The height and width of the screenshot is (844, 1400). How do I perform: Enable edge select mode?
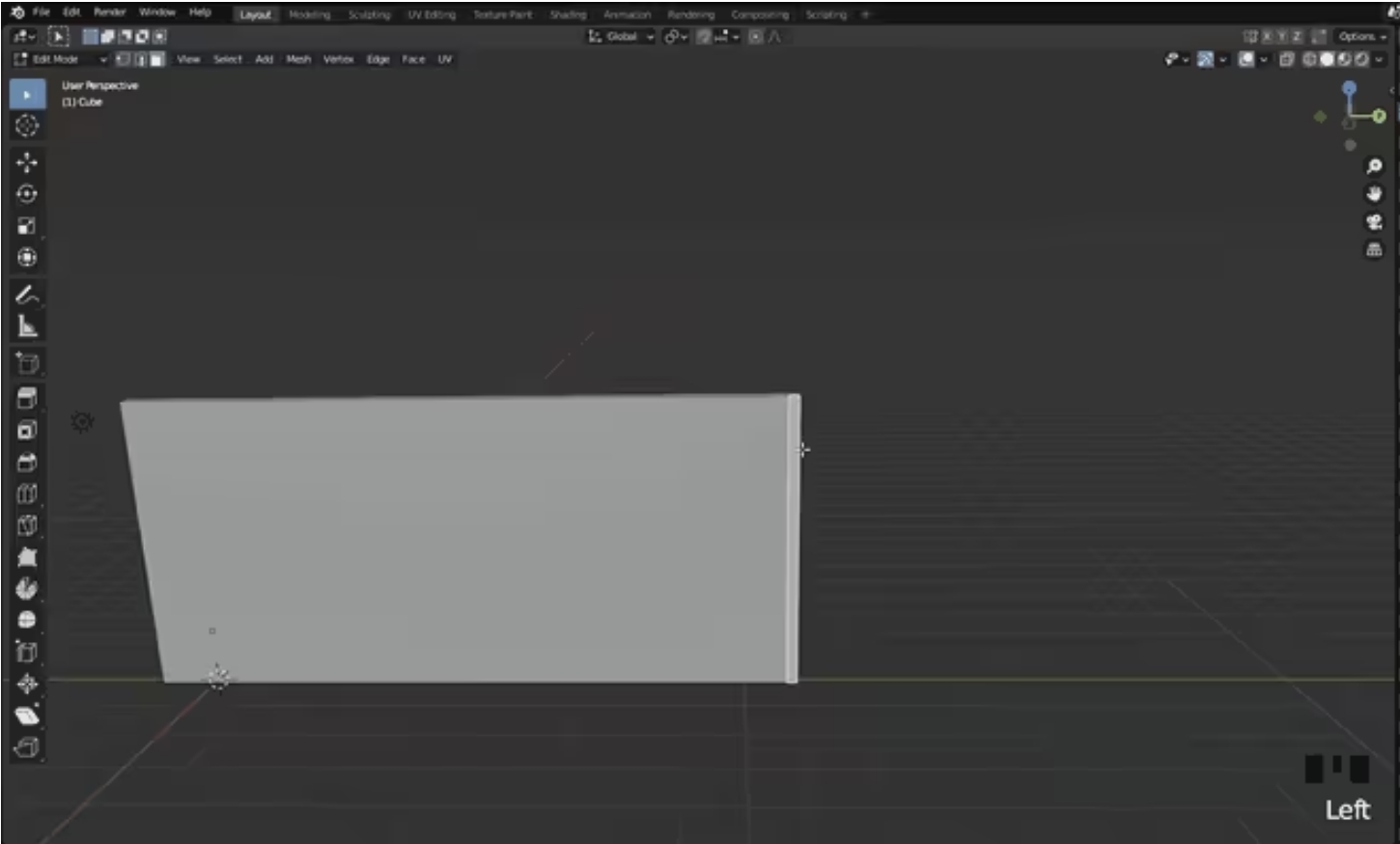[x=140, y=59]
